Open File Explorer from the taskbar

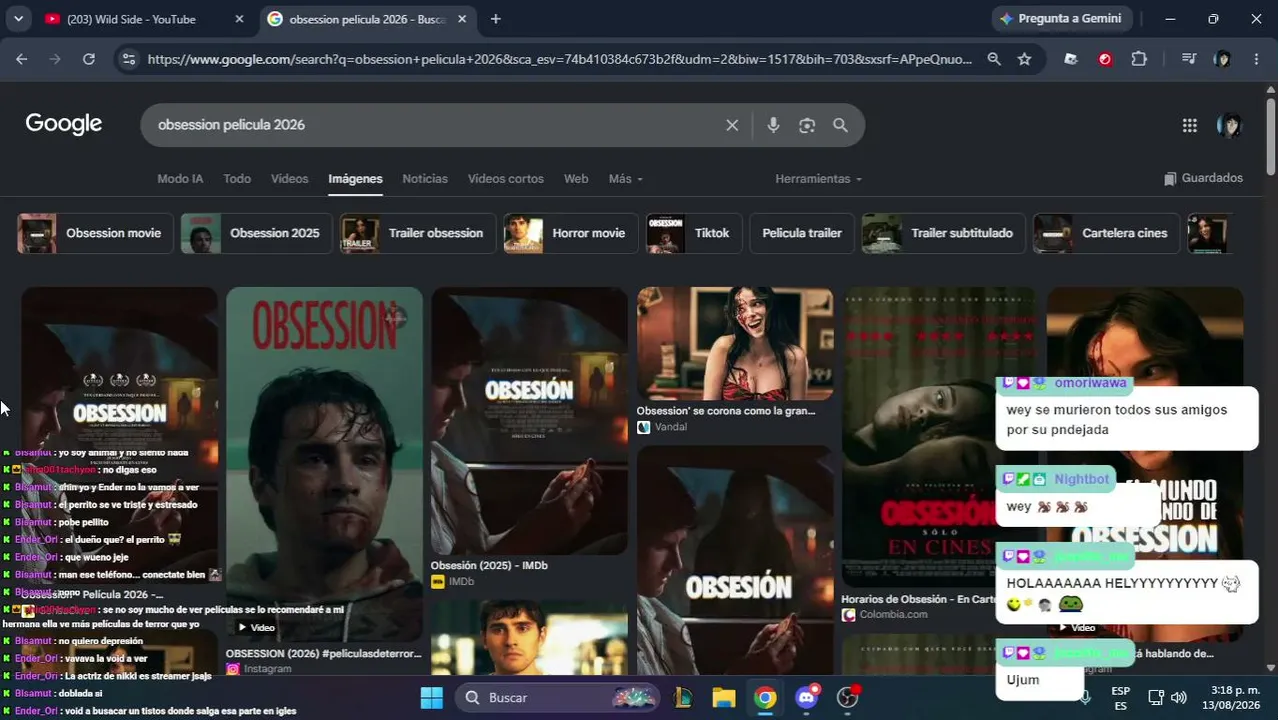click(724, 697)
